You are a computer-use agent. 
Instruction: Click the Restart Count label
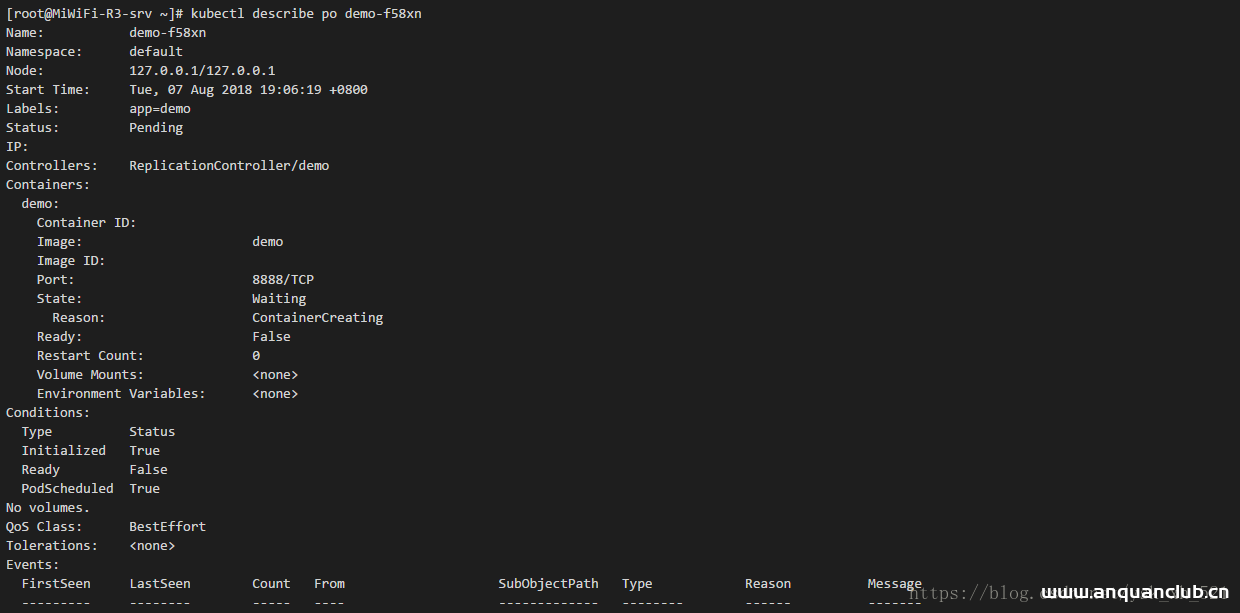90,356
